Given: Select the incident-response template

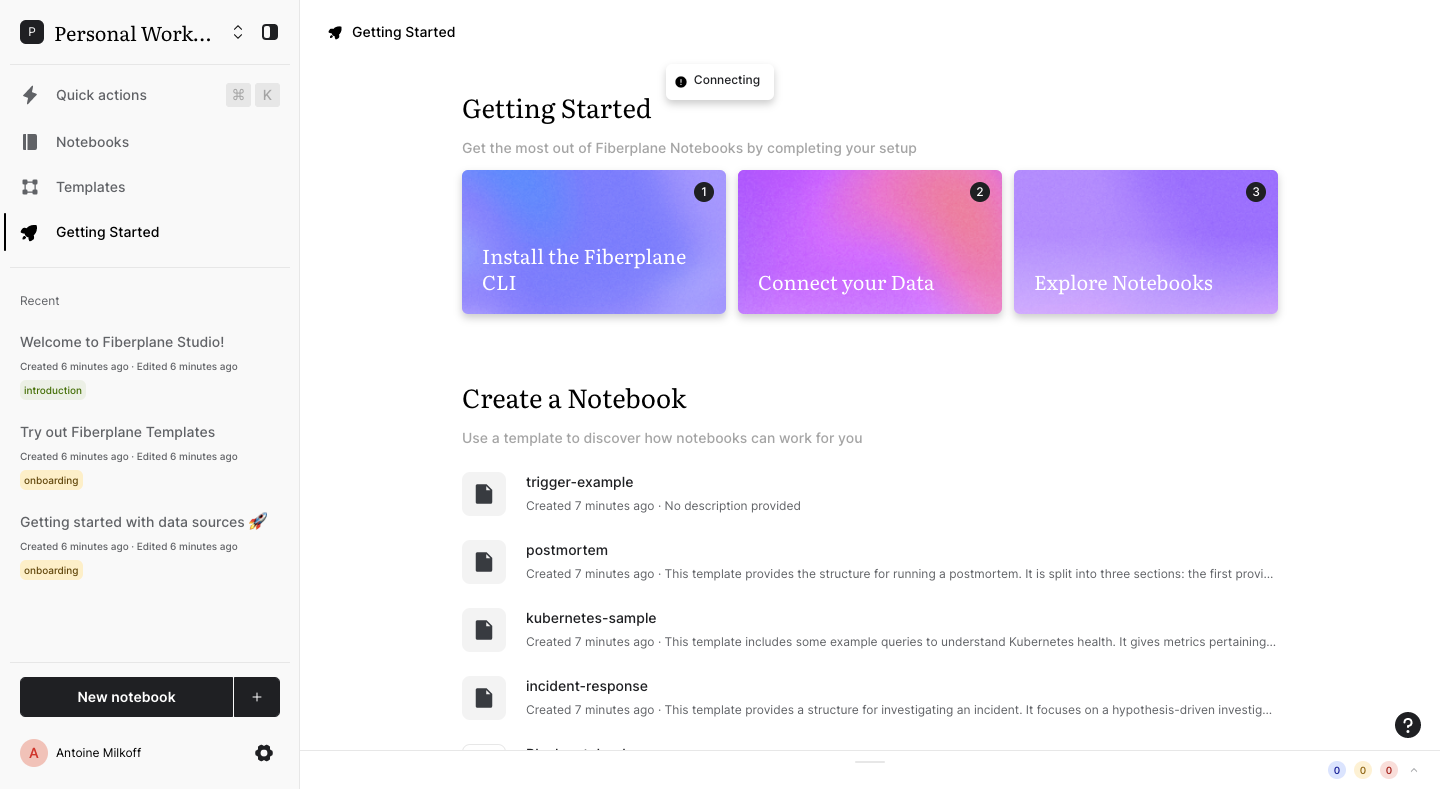Looking at the screenshot, I should coord(587,686).
